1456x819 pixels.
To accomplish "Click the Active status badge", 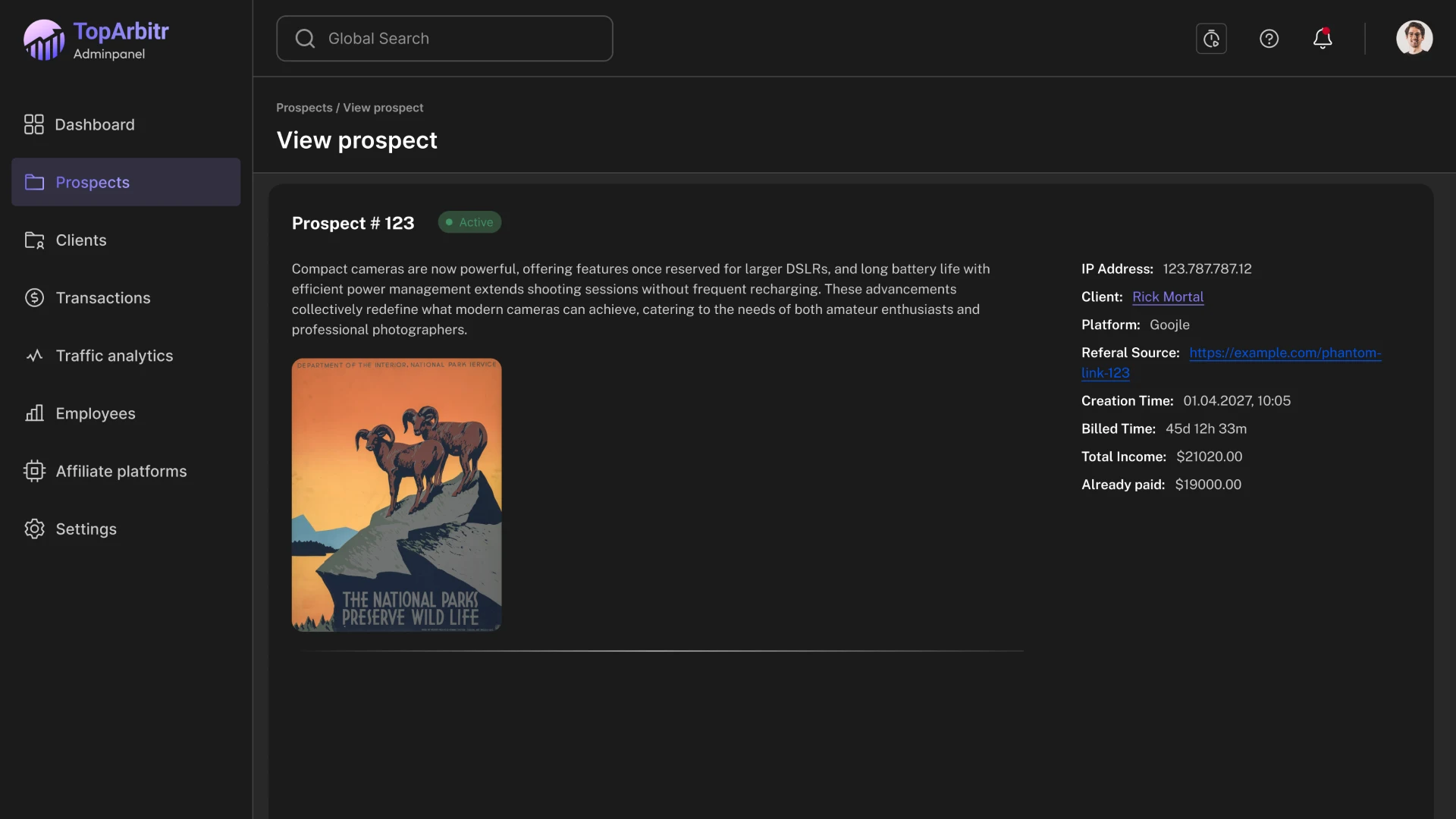I will click(x=469, y=222).
